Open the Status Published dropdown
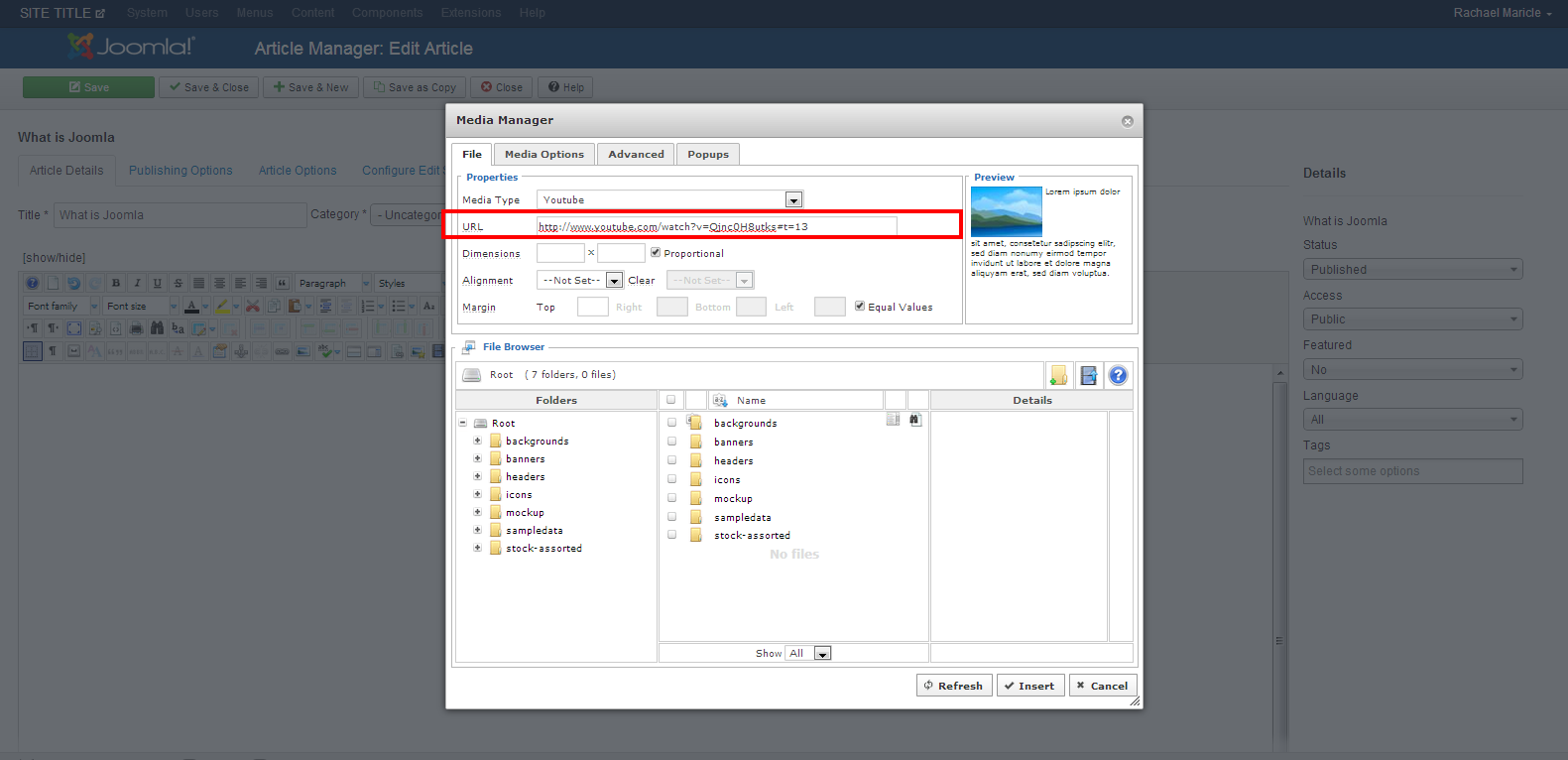The width and height of the screenshot is (1568, 760). click(1413, 269)
